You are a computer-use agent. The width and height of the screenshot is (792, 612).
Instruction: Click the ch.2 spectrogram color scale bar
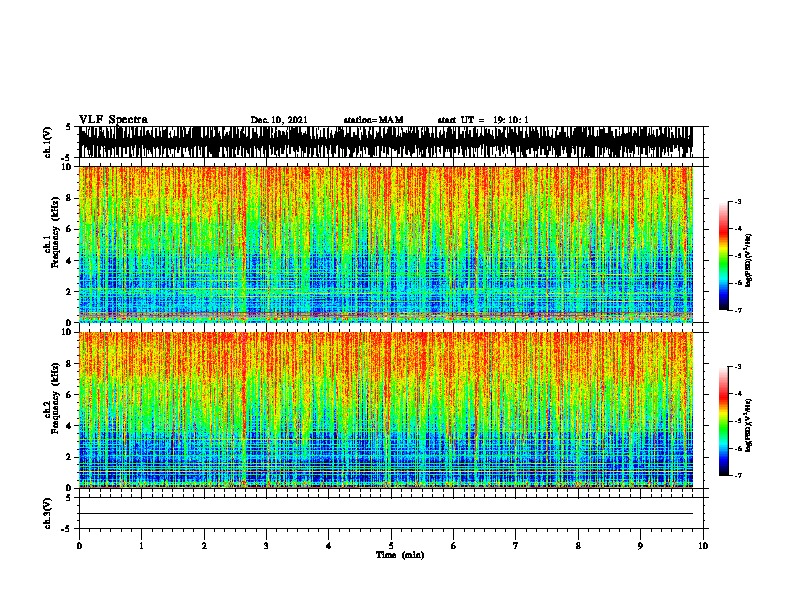pos(723,421)
